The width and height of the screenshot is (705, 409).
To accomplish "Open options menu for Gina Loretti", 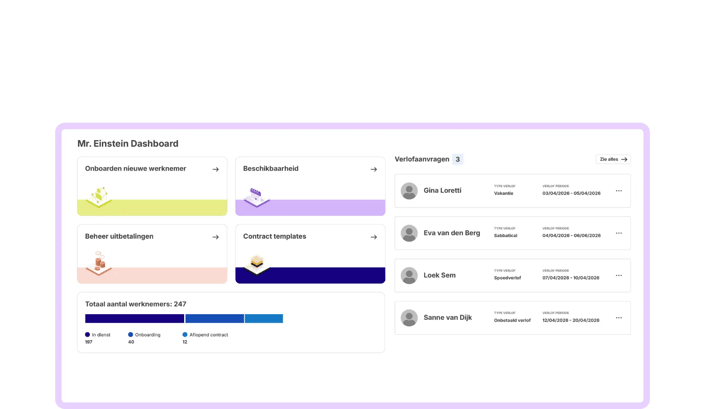I will pos(619,191).
